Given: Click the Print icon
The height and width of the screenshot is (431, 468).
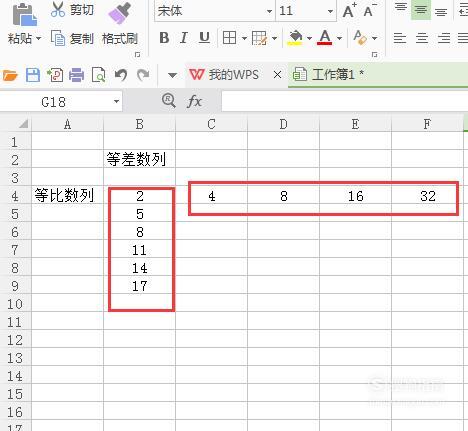Looking at the screenshot, I should pos(76,75).
